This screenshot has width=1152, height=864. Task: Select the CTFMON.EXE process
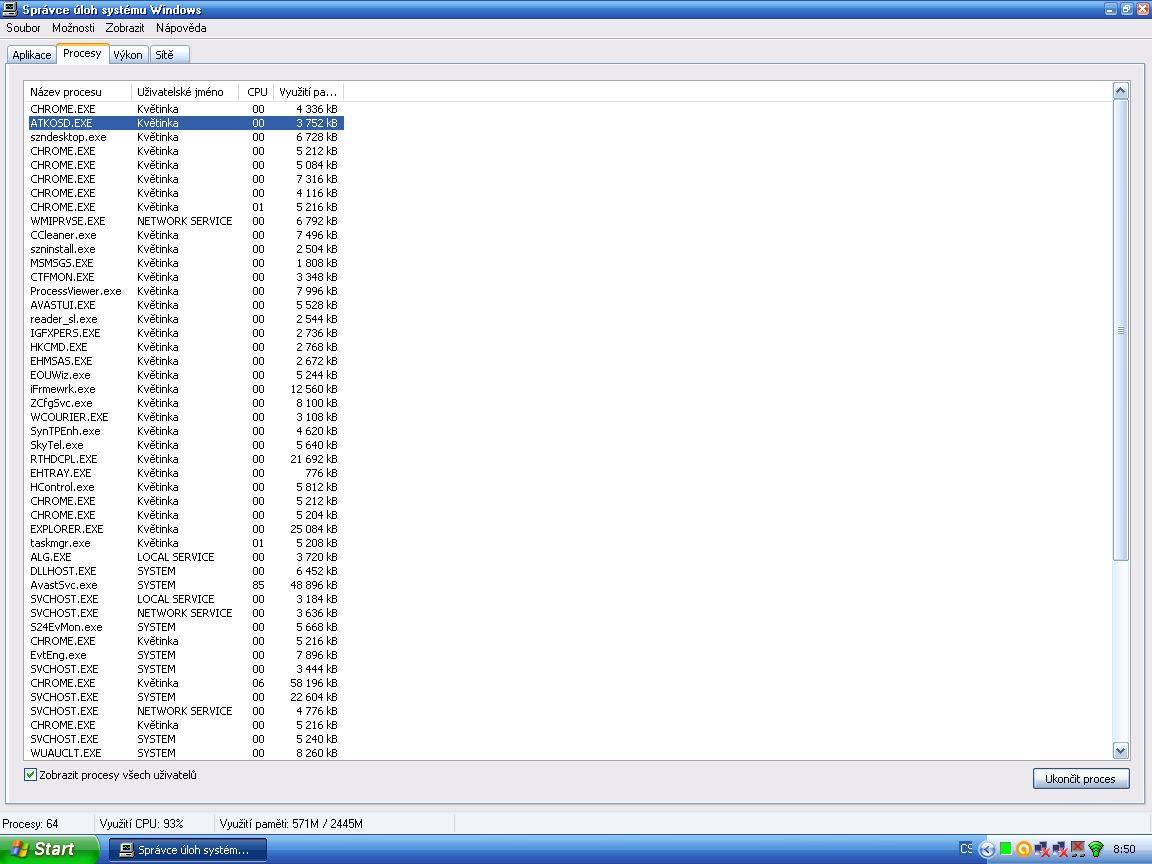(x=186, y=277)
